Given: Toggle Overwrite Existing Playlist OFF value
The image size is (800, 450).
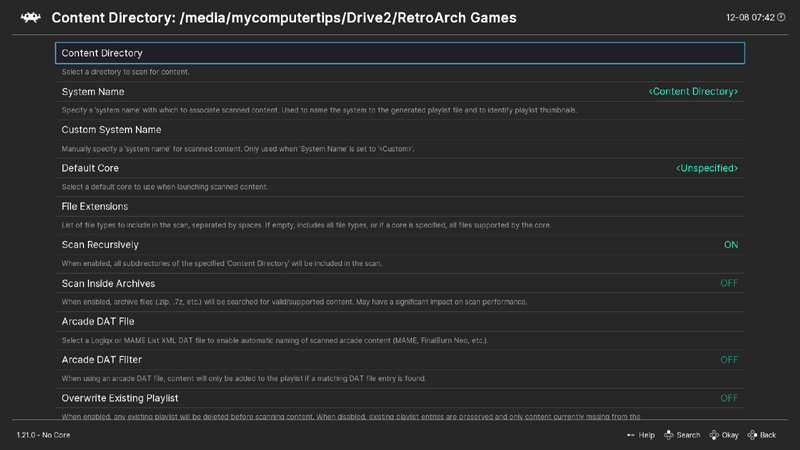Looking at the screenshot, I should pos(729,398).
